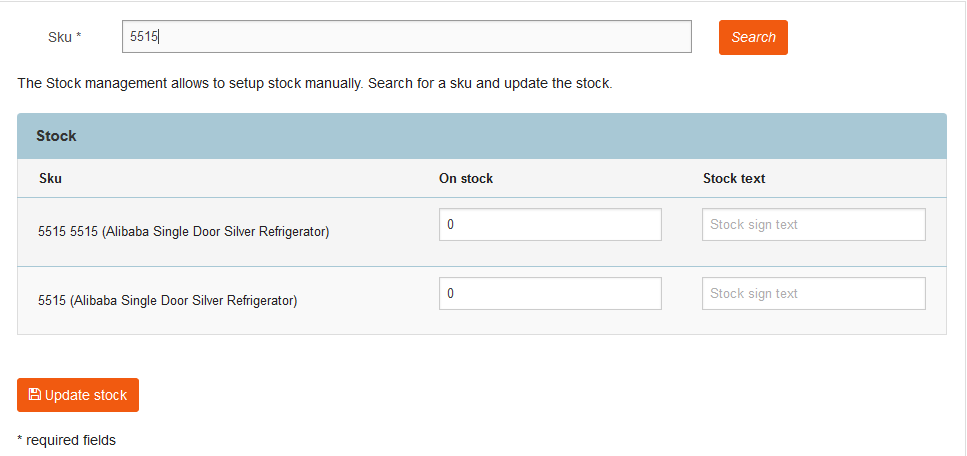Click the typed 5515 value in Sku box
This screenshot has width=967, height=456.
(144, 37)
